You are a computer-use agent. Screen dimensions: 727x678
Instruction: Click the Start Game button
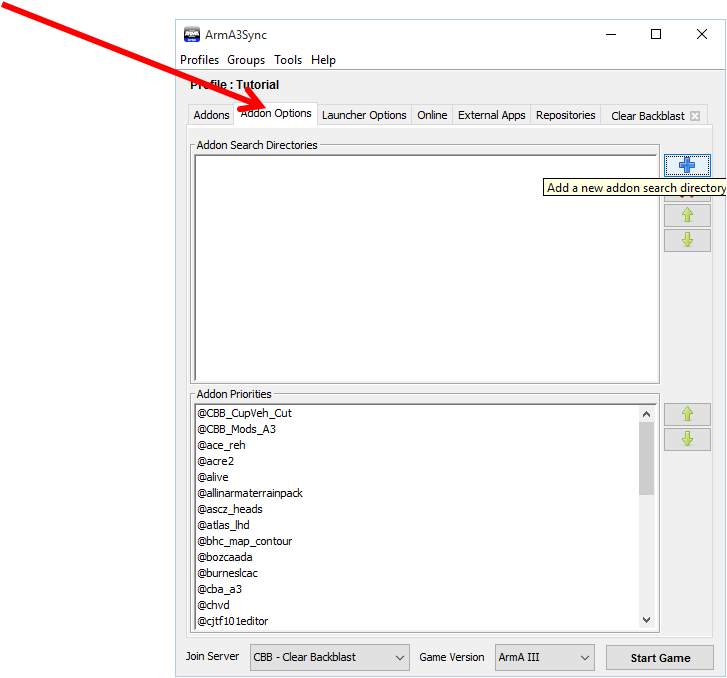click(x=660, y=658)
